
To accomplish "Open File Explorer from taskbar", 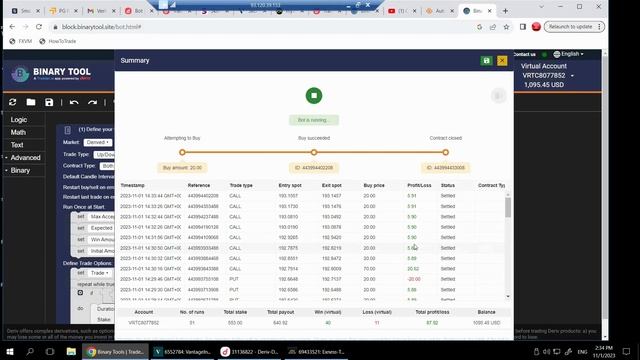I will tap(71, 351).
